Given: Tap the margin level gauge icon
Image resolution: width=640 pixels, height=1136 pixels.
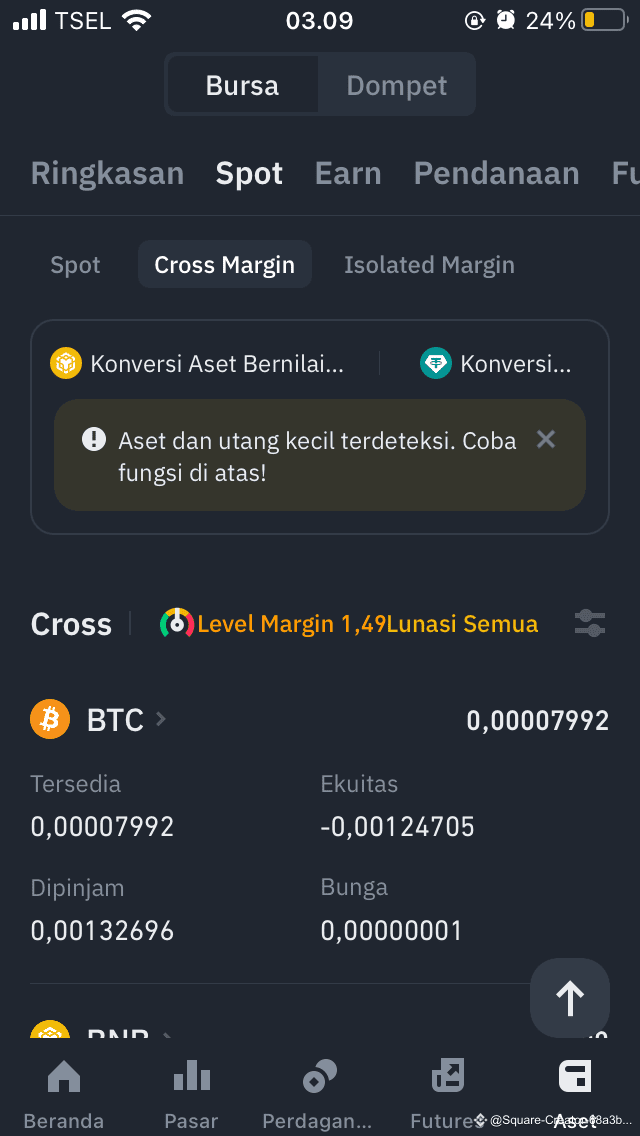Looking at the screenshot, I should point(177,623).
